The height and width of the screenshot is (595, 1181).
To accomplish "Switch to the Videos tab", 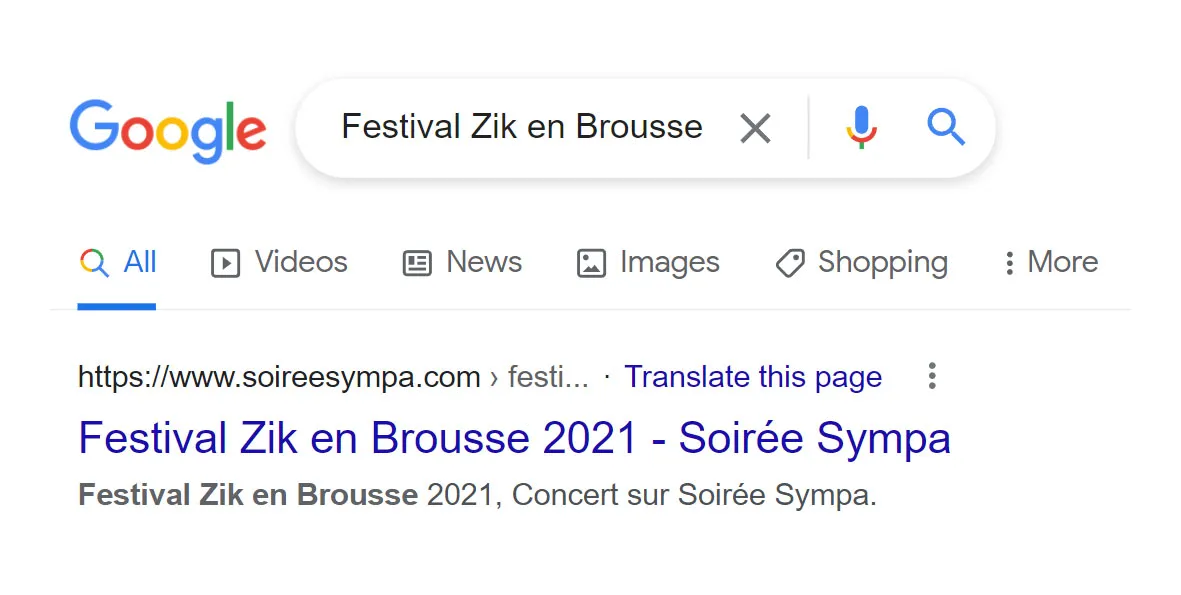I will click(x=301, y=262).
